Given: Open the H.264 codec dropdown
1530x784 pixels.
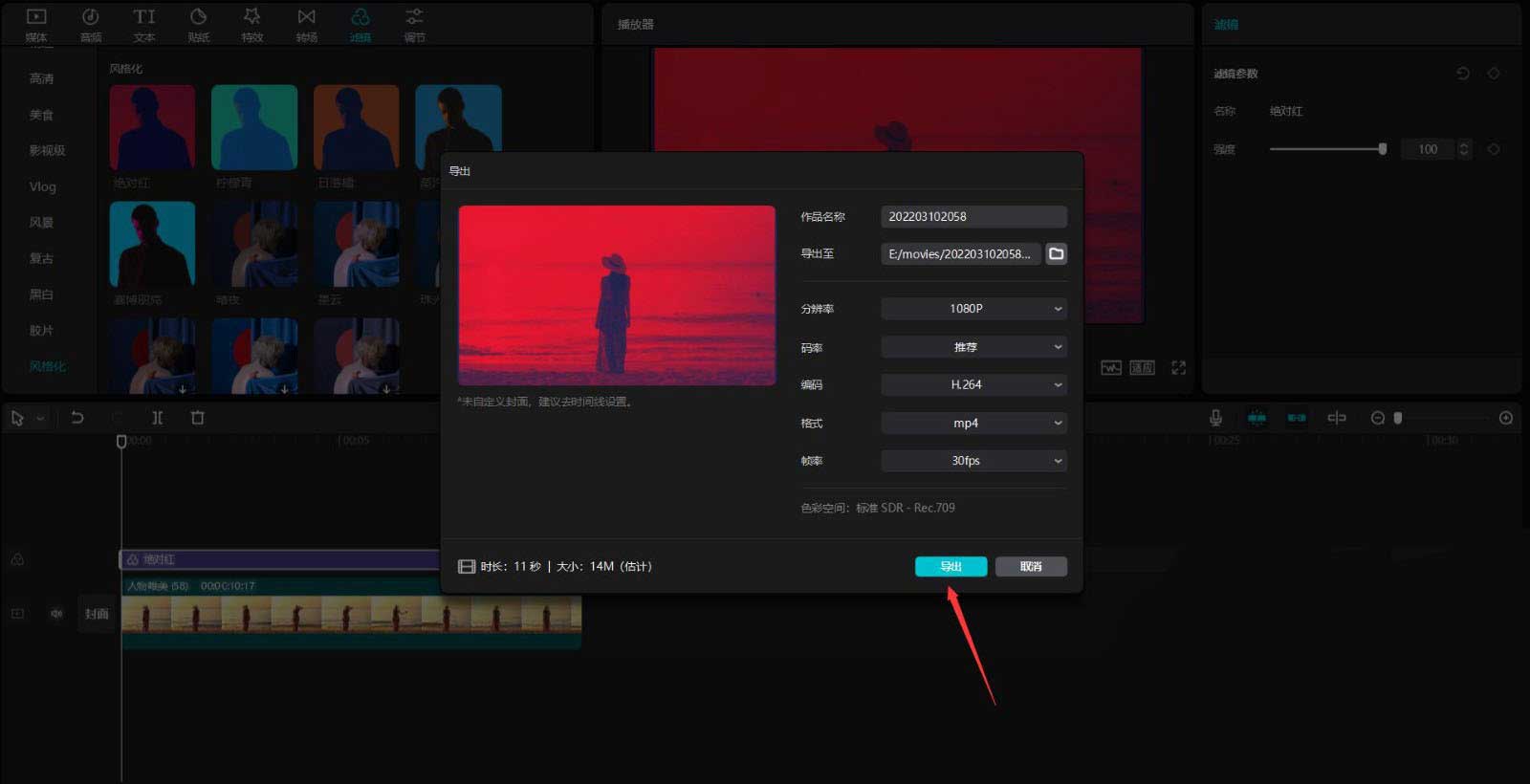Looking at the screenshot, I should 973,385.
